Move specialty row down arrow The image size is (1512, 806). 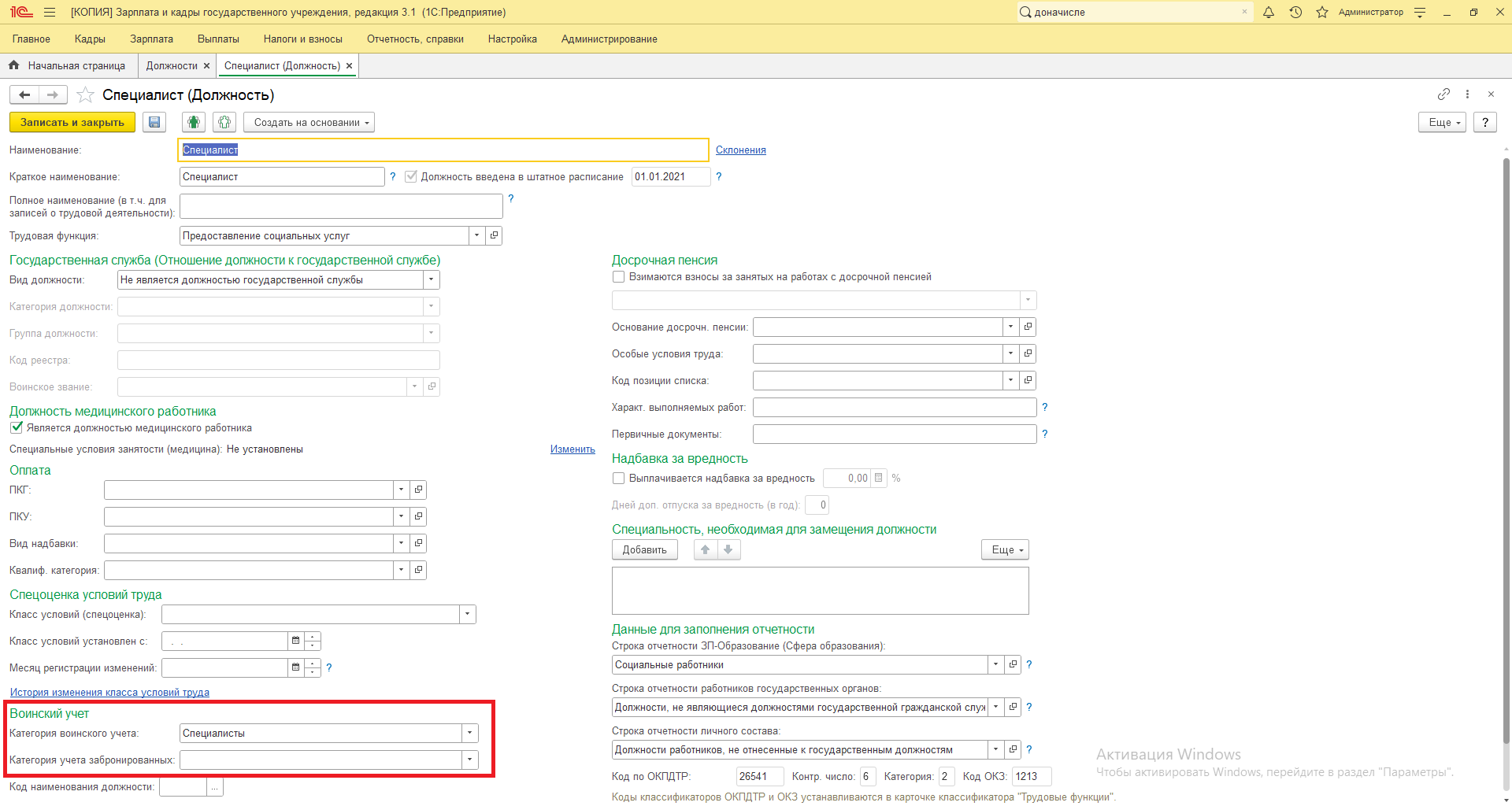(x=728, y=549)
